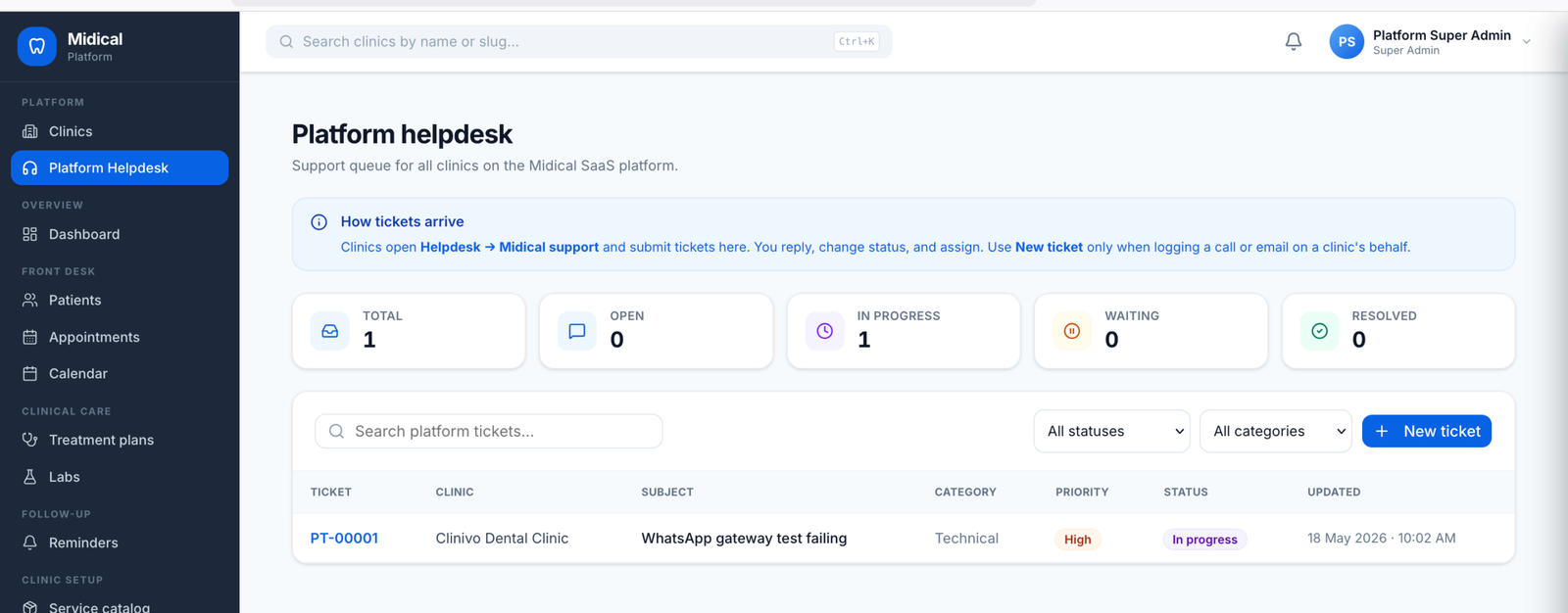Screen dimensions: 1568x613
Task: Open the All statuses dropdown
Action: click(1112, 431)
